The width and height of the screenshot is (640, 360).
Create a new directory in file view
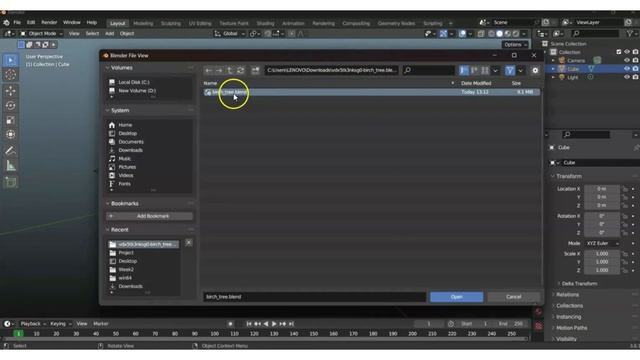[x=255, y=71]
